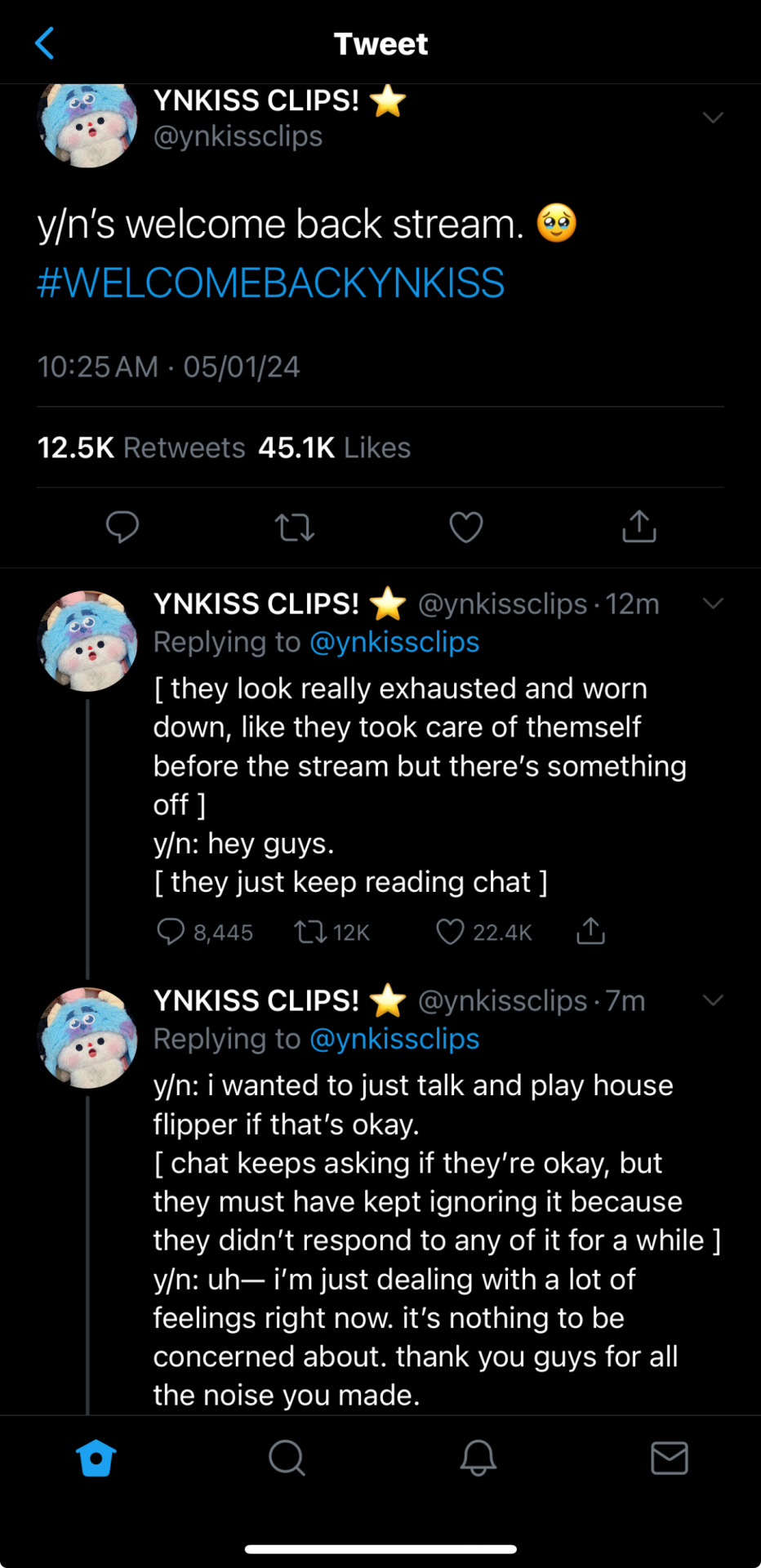This screenshot has height=1568, width=761.
Task: Retweet the reply with 12K retweets
Action: pyautogui.click(x=310, y=932)
